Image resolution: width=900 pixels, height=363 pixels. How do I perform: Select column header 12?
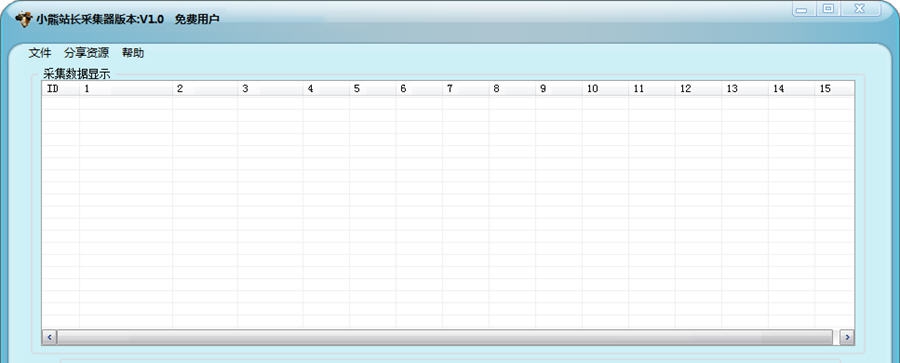pyautogui.click(x=698, y=88)
